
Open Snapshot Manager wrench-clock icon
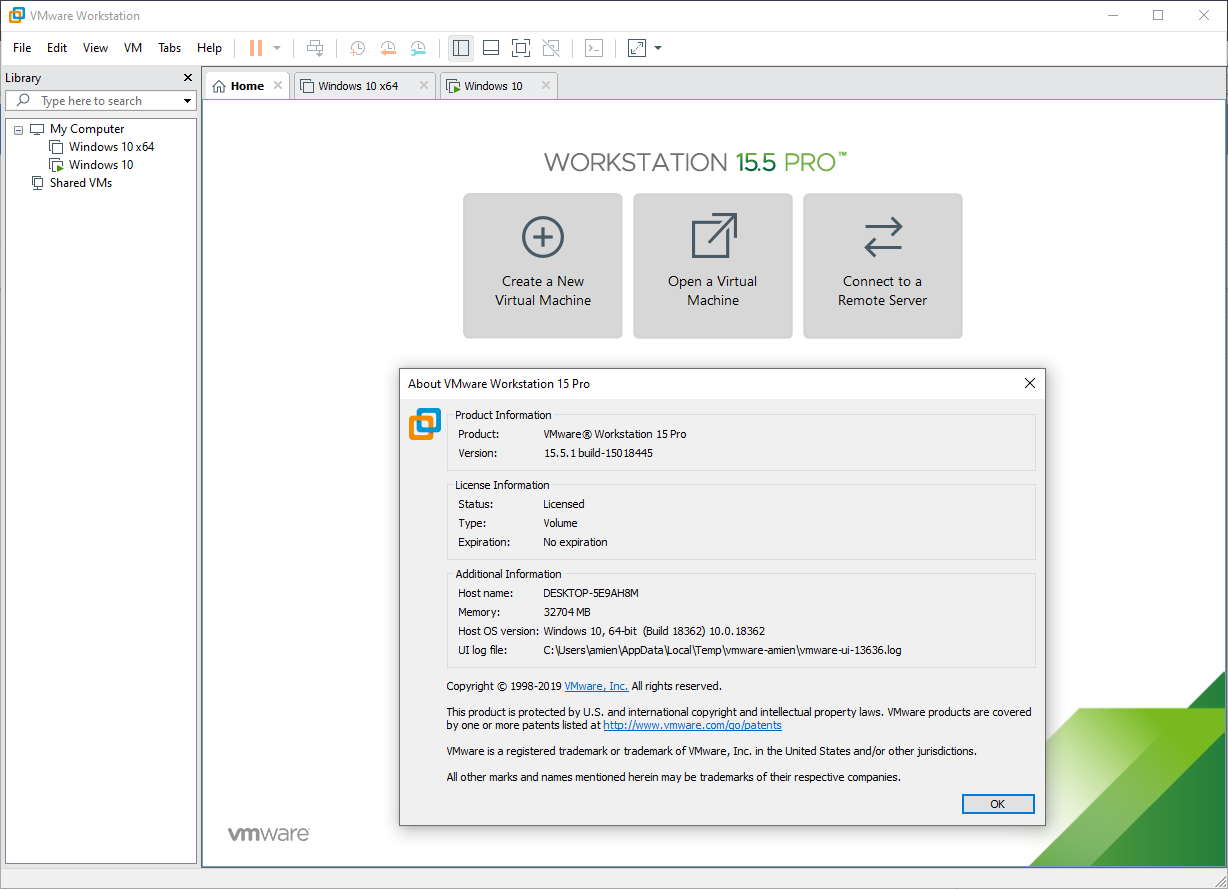pos(418,48)
